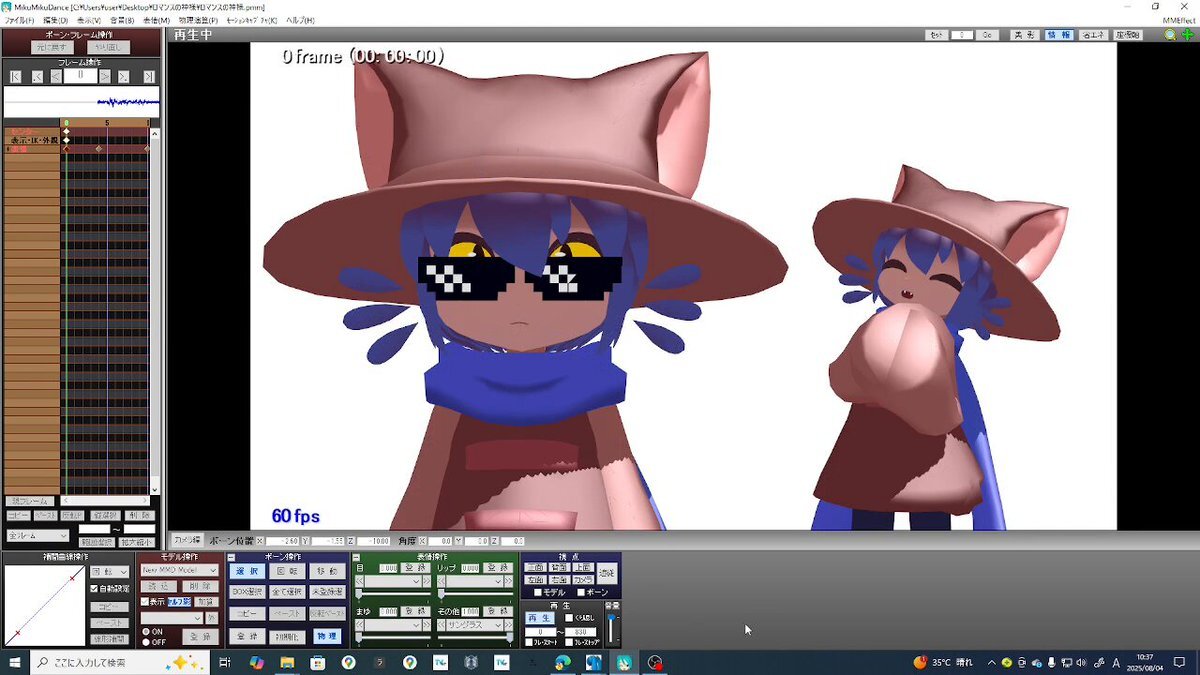
Task: Click right arrow of eye morph selector
Action: coord(427,582)
